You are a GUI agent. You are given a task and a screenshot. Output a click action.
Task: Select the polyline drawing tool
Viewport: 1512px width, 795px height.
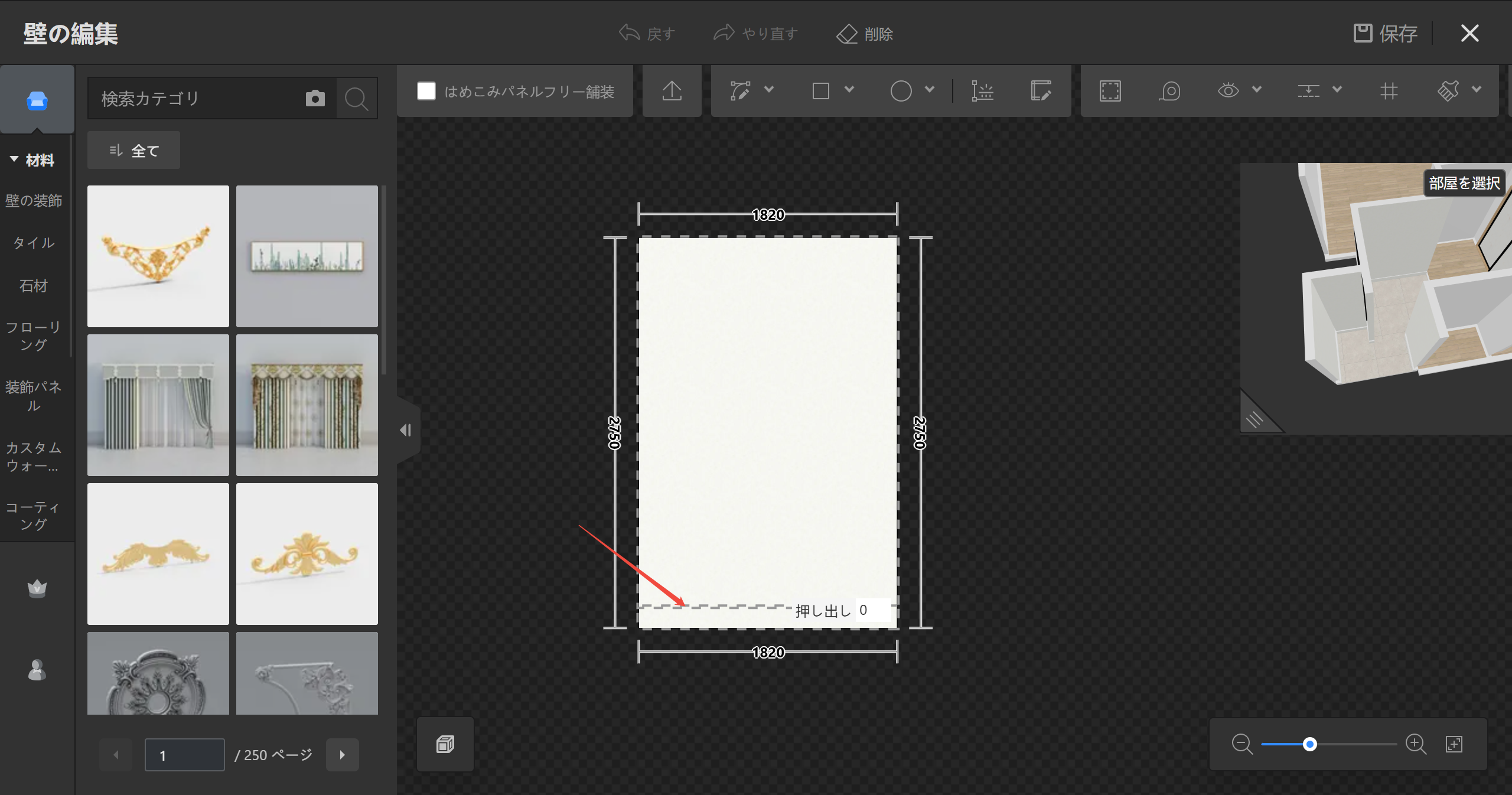(740, 91)
